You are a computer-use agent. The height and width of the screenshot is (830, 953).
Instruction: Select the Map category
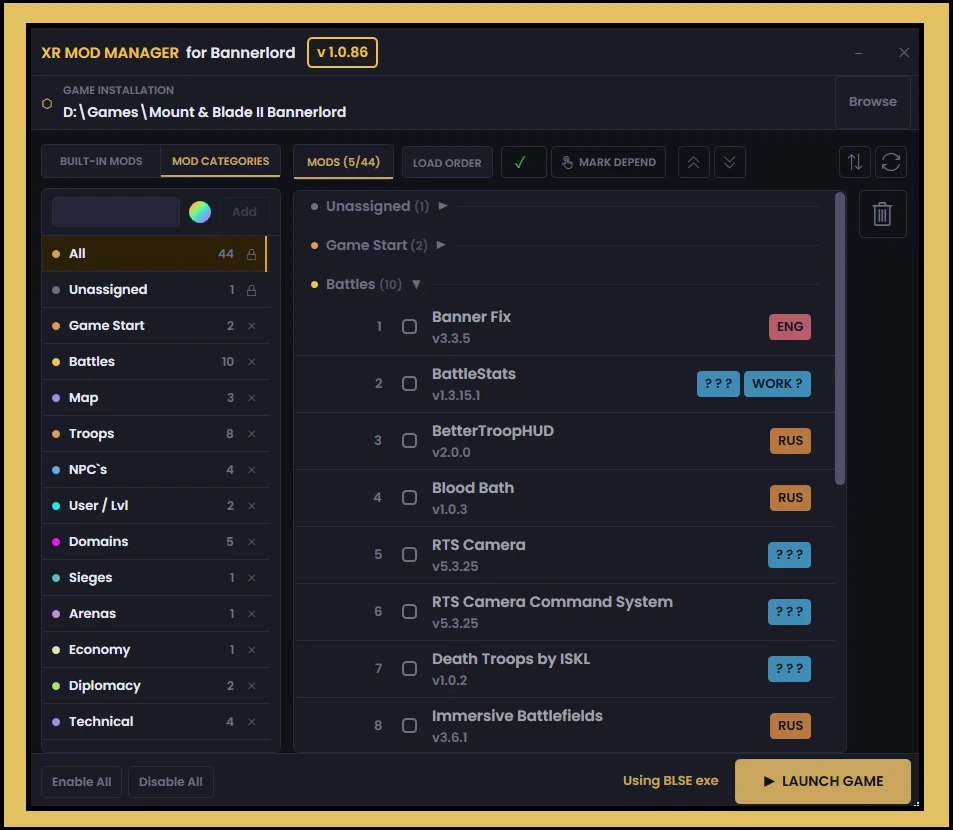pyautogui.click(x=156, y=397)
